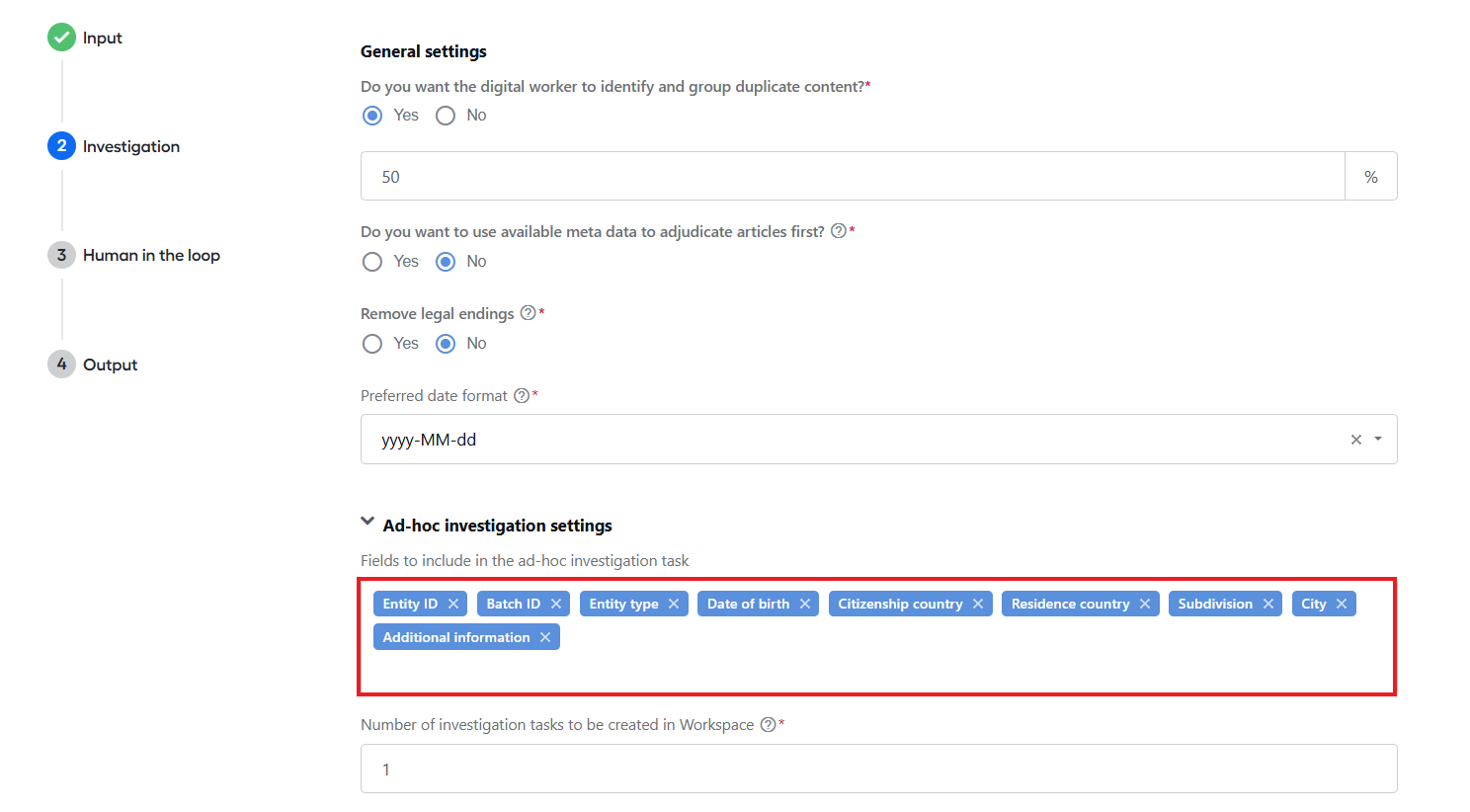The height and width of the screenshot is (812, 1470).
Task: Click help icon beside meta data question
Action: tap(839, 231)
